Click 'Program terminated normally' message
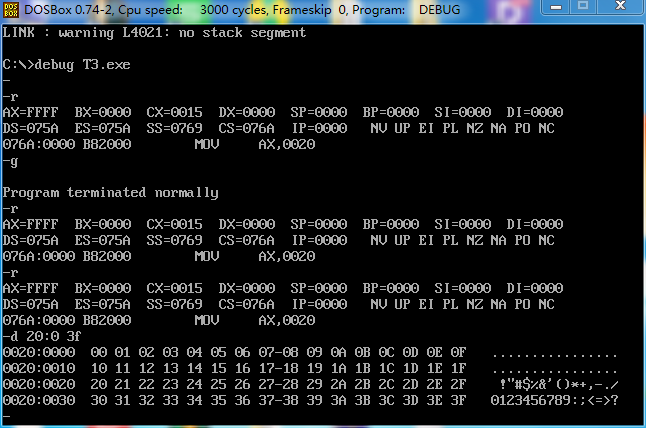The image size is (646, 428). [x=110, y=193]
